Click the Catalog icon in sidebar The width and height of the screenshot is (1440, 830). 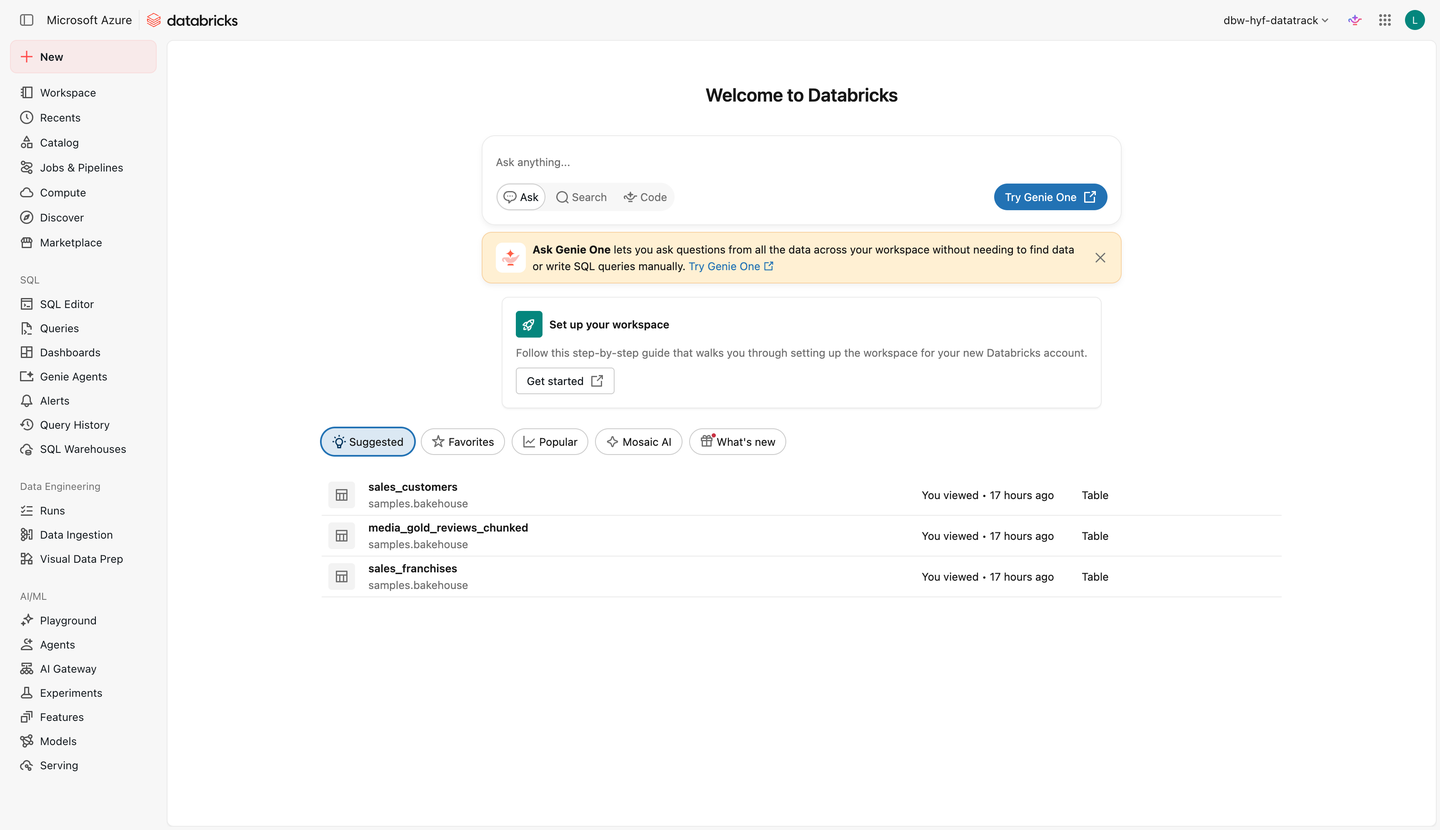pos(27,143)
